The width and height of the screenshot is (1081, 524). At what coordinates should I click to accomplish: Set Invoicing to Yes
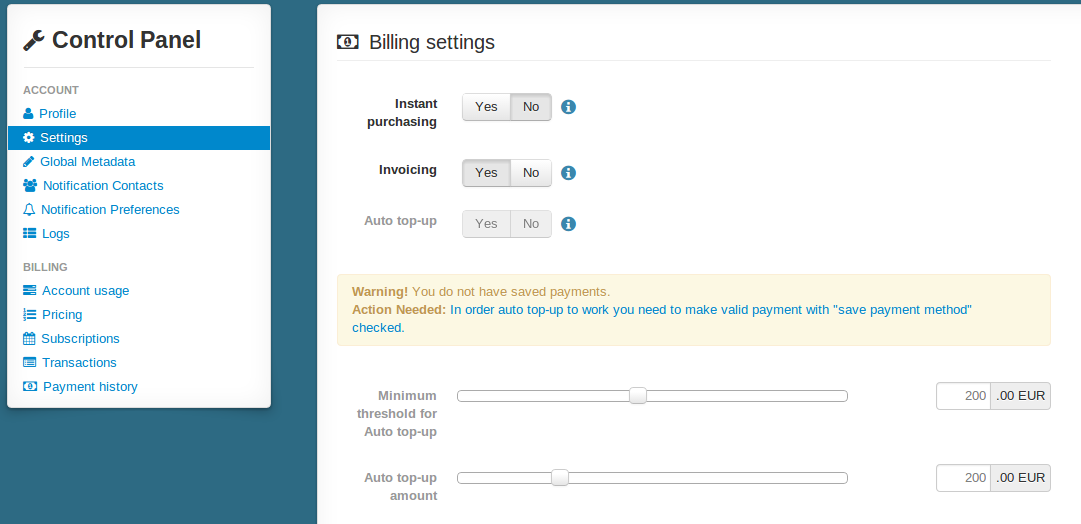point(486,173)
